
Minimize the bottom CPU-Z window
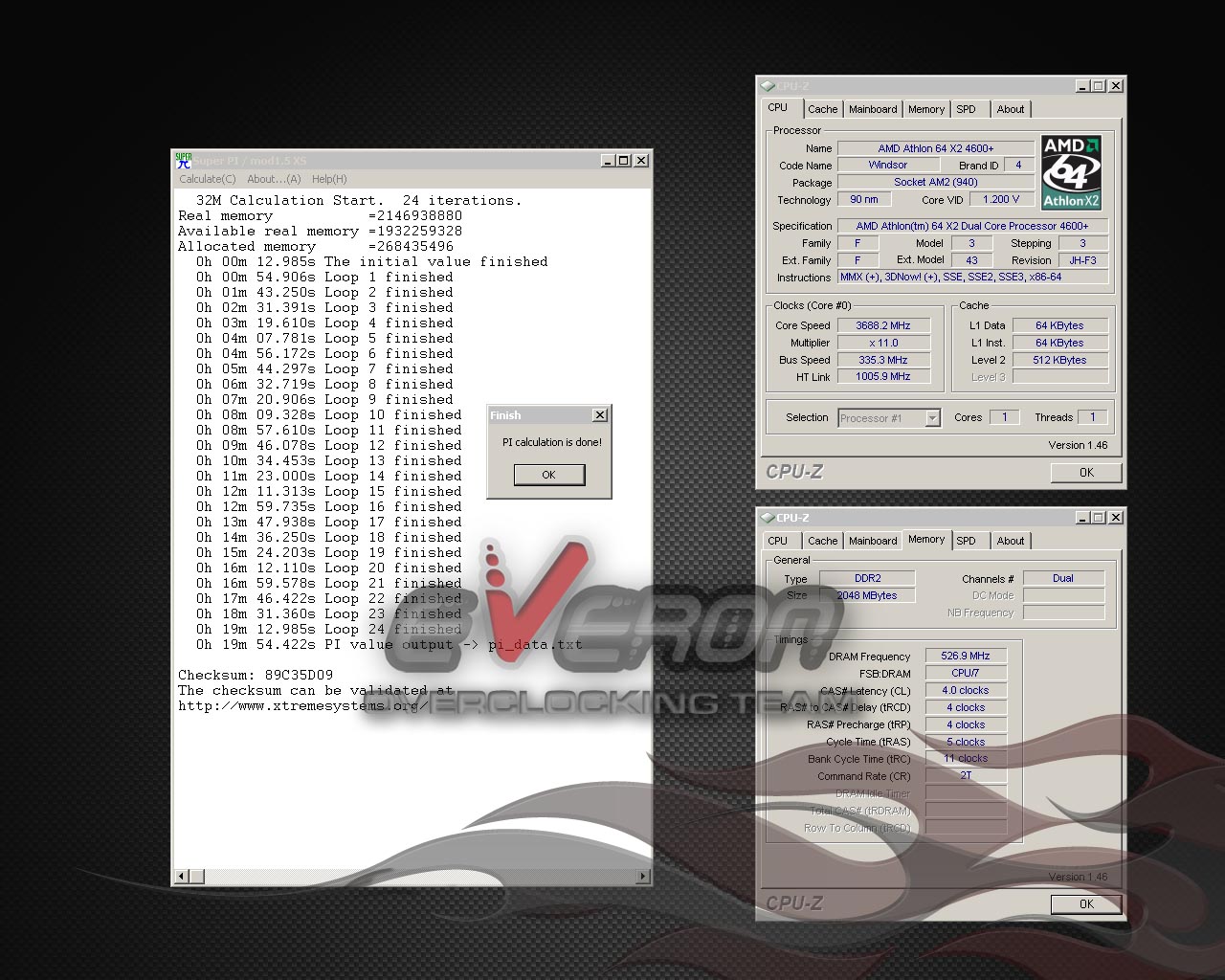pos(1082,518)
